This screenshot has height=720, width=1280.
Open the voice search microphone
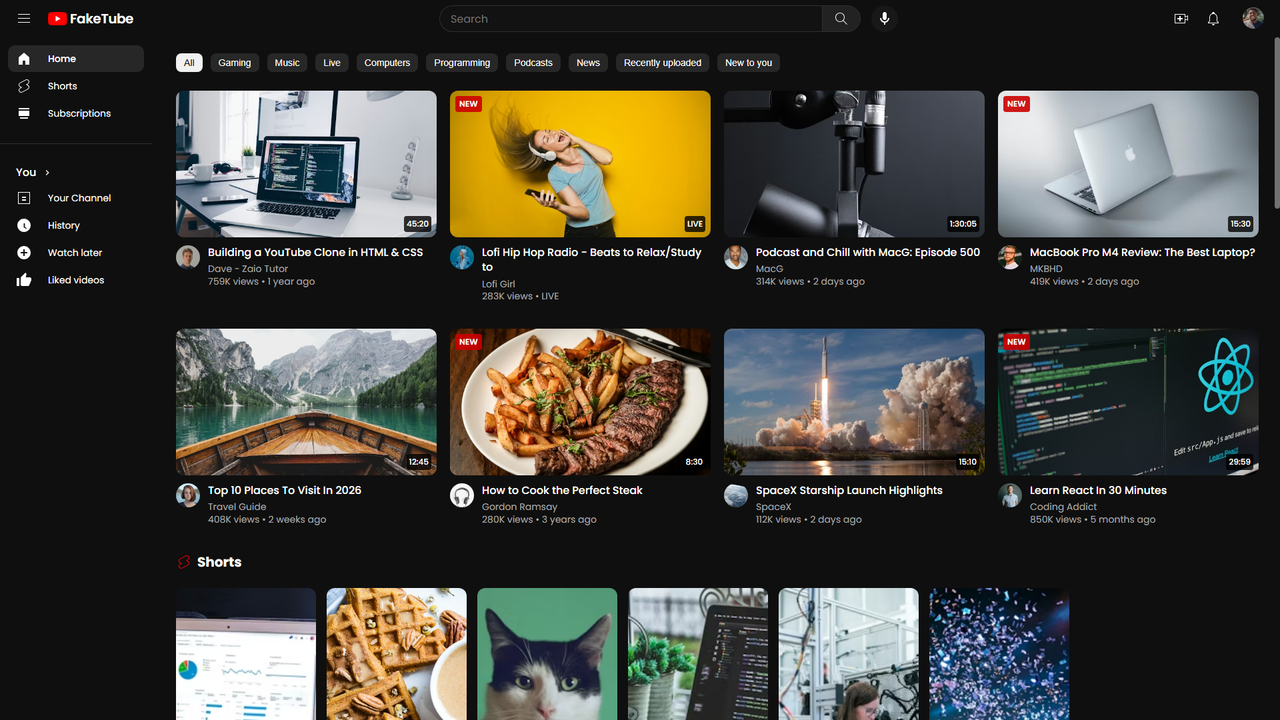[x=884, y=18]
